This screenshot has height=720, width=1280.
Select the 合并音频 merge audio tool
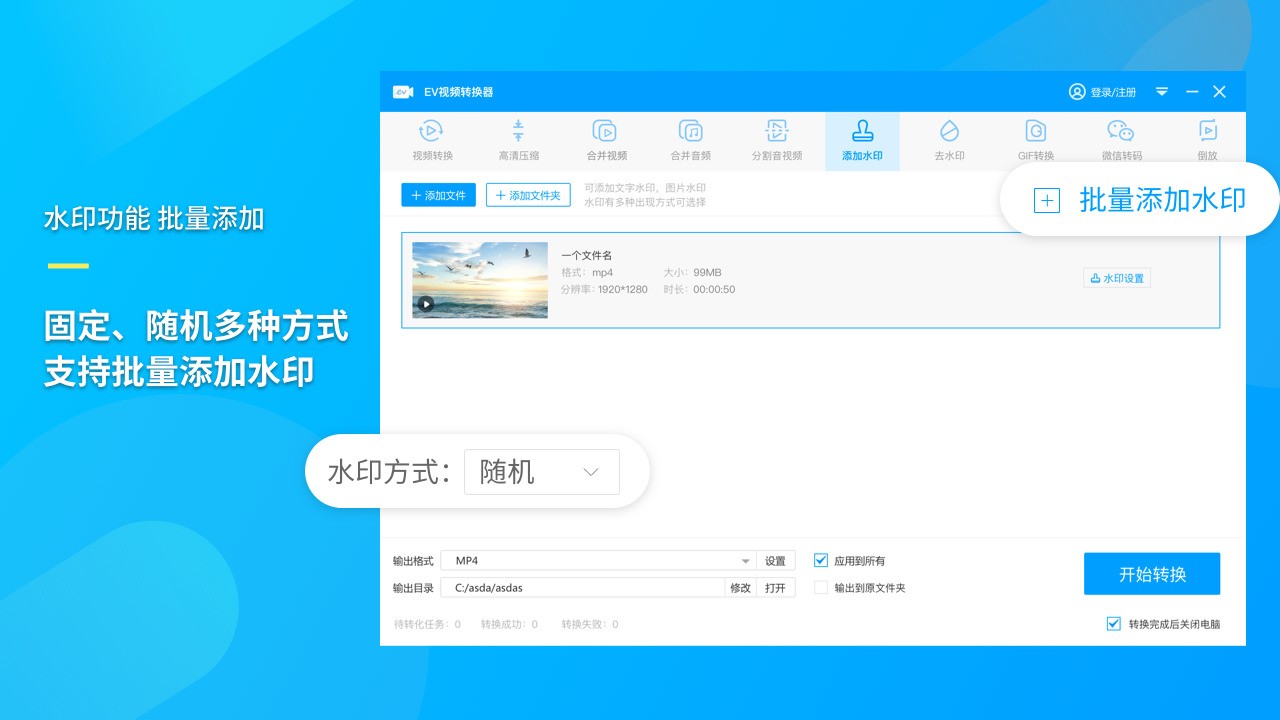tap(690, 140)
